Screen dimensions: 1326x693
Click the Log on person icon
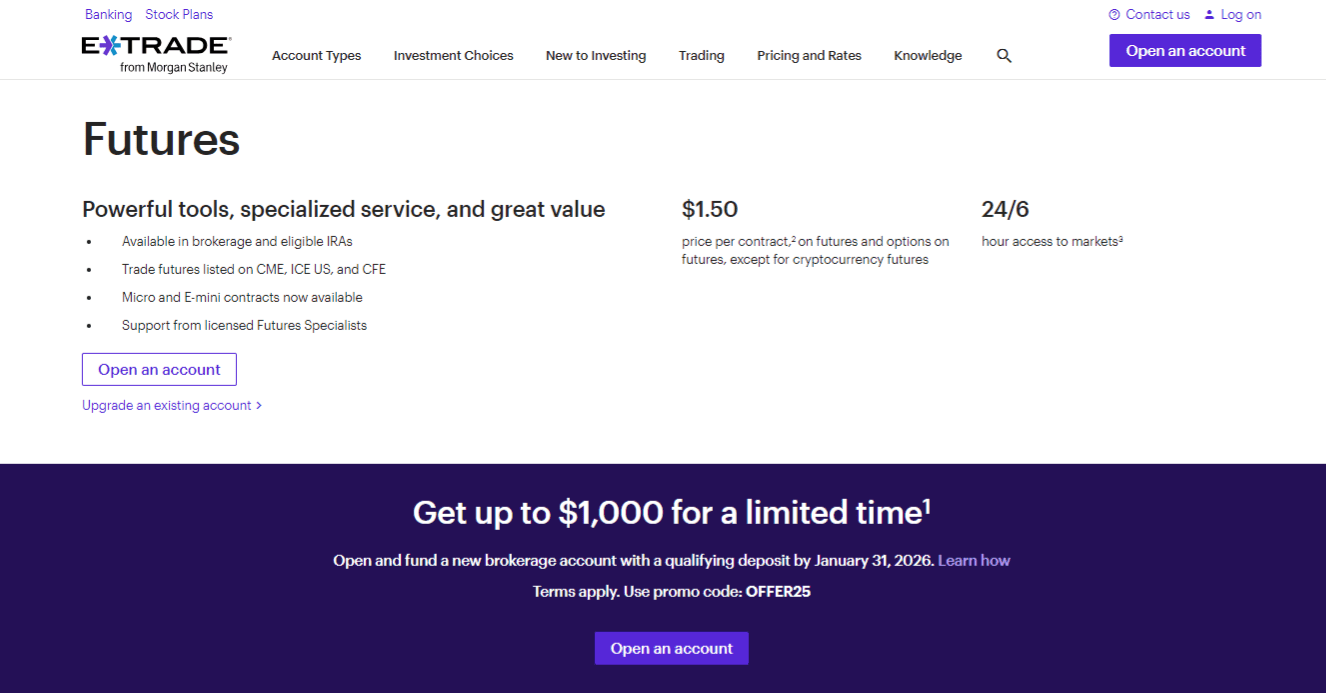tap(1209, 15)
